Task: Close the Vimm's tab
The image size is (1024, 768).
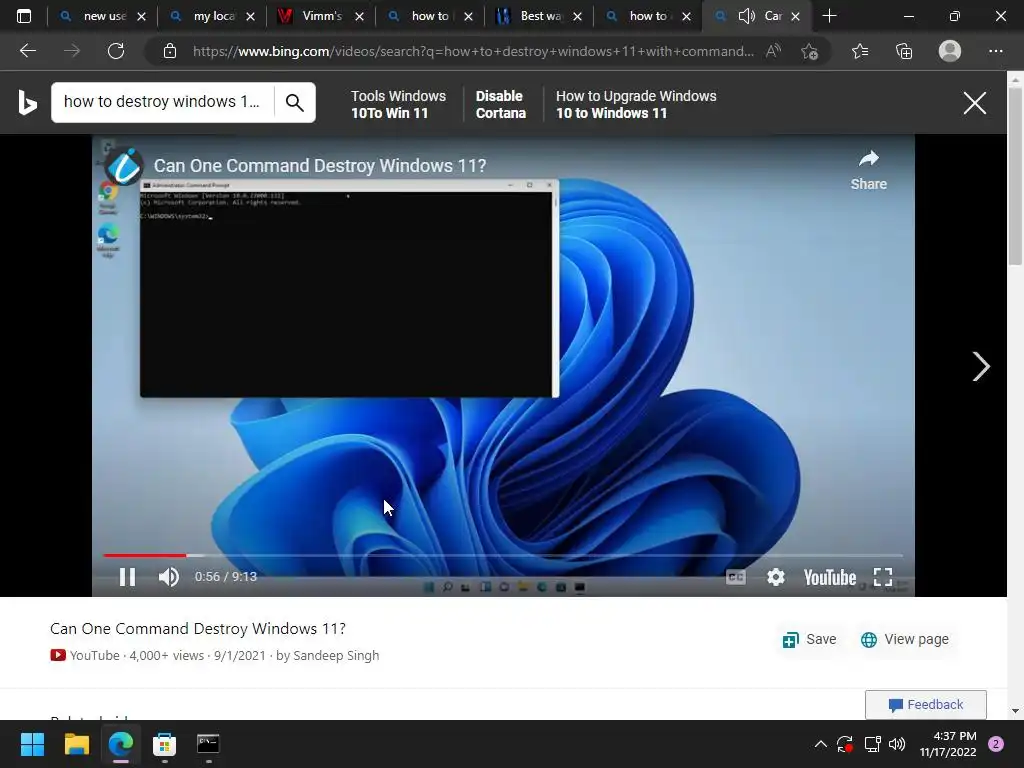Action: pos(359,16)
